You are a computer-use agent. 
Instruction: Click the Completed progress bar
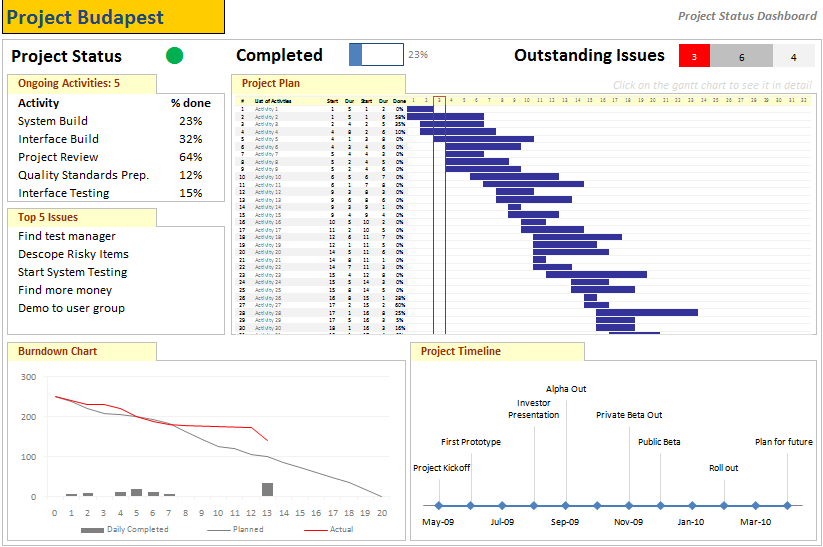tap(376, 55)
